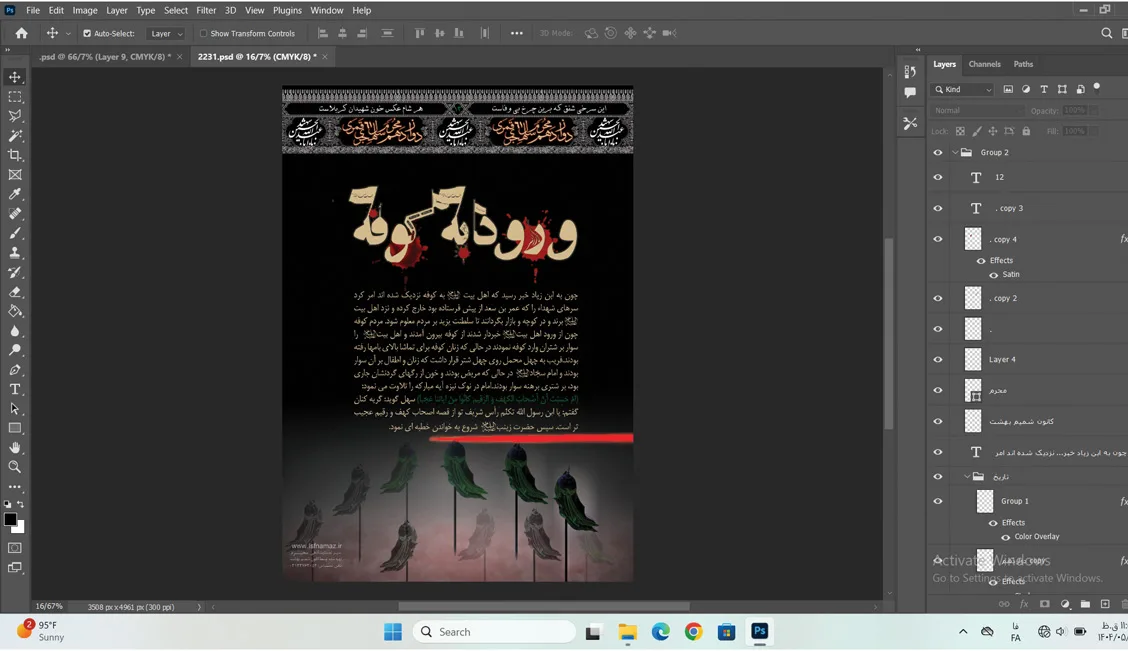Toggle visibility of '. copy 2' layer
Image resolution: width=1128 pixels, height=651 pixels.
[x=937, y=298]
